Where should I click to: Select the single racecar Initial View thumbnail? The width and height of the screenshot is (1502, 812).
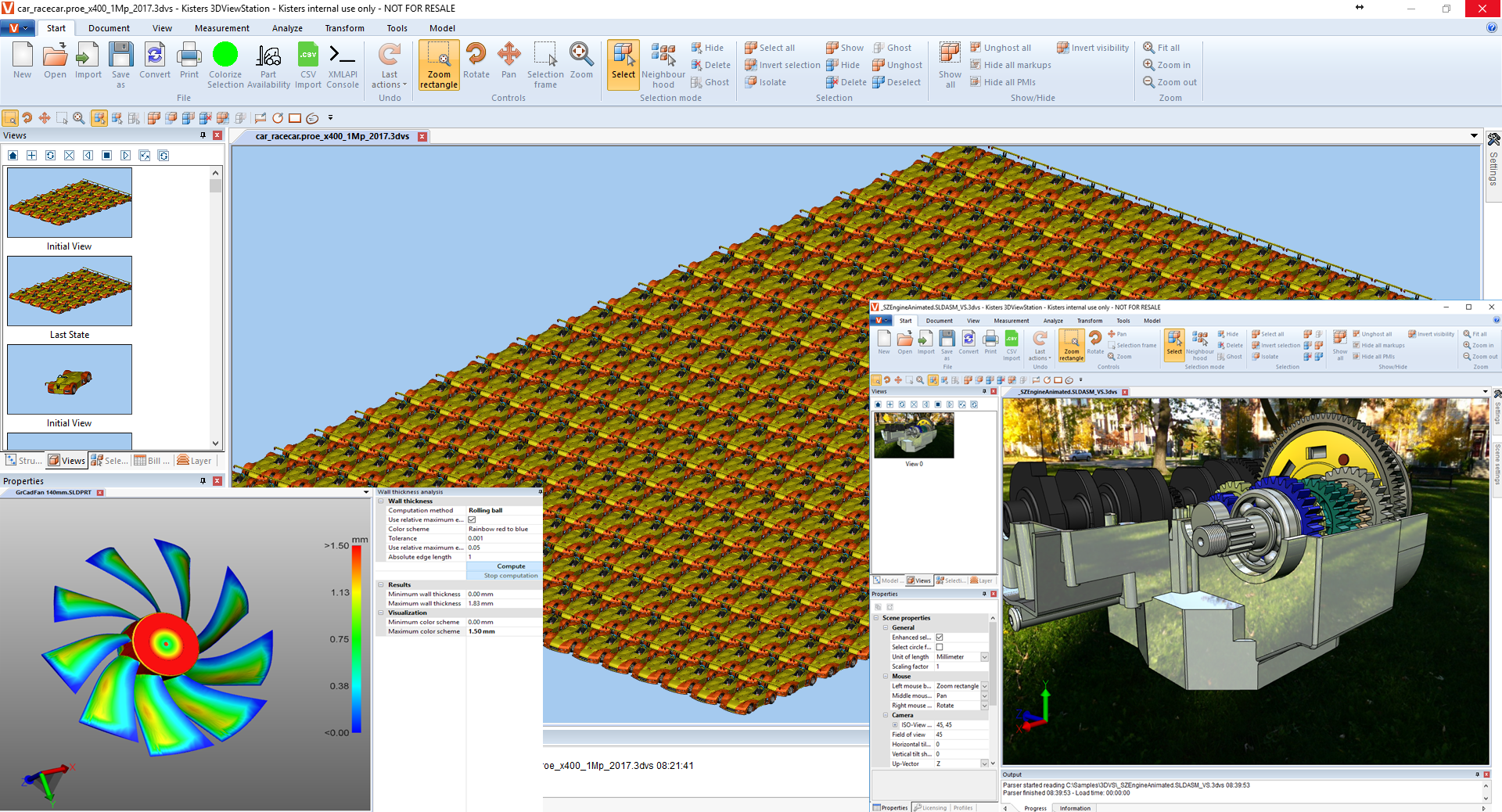click(70, 379)
